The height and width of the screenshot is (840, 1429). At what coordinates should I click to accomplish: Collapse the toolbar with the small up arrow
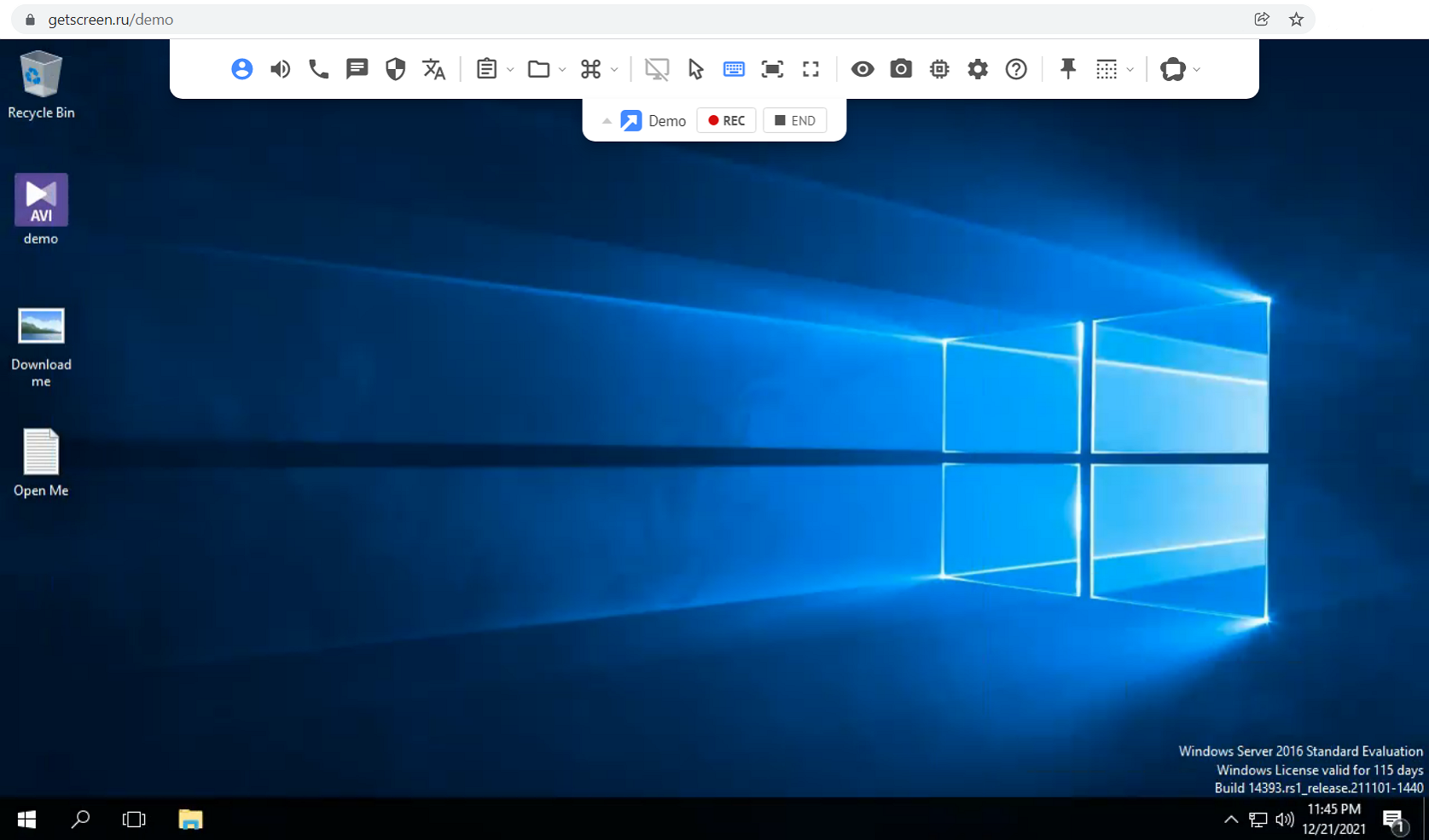point(607,121)
